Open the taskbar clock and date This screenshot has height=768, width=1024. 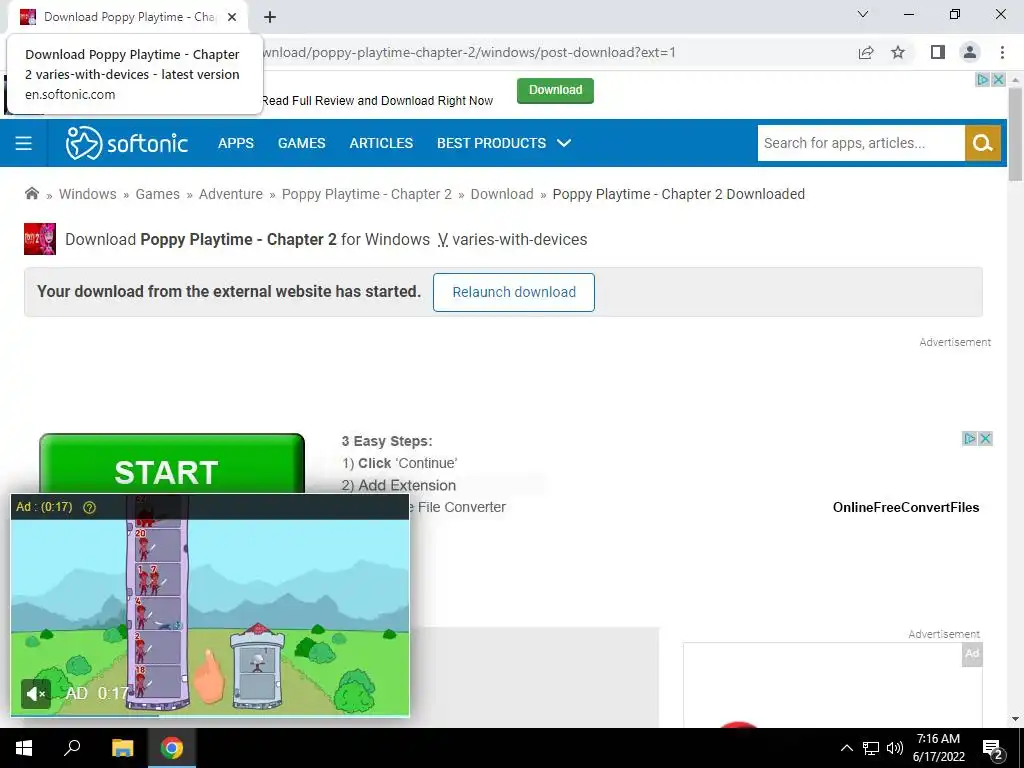pos(938,748)
